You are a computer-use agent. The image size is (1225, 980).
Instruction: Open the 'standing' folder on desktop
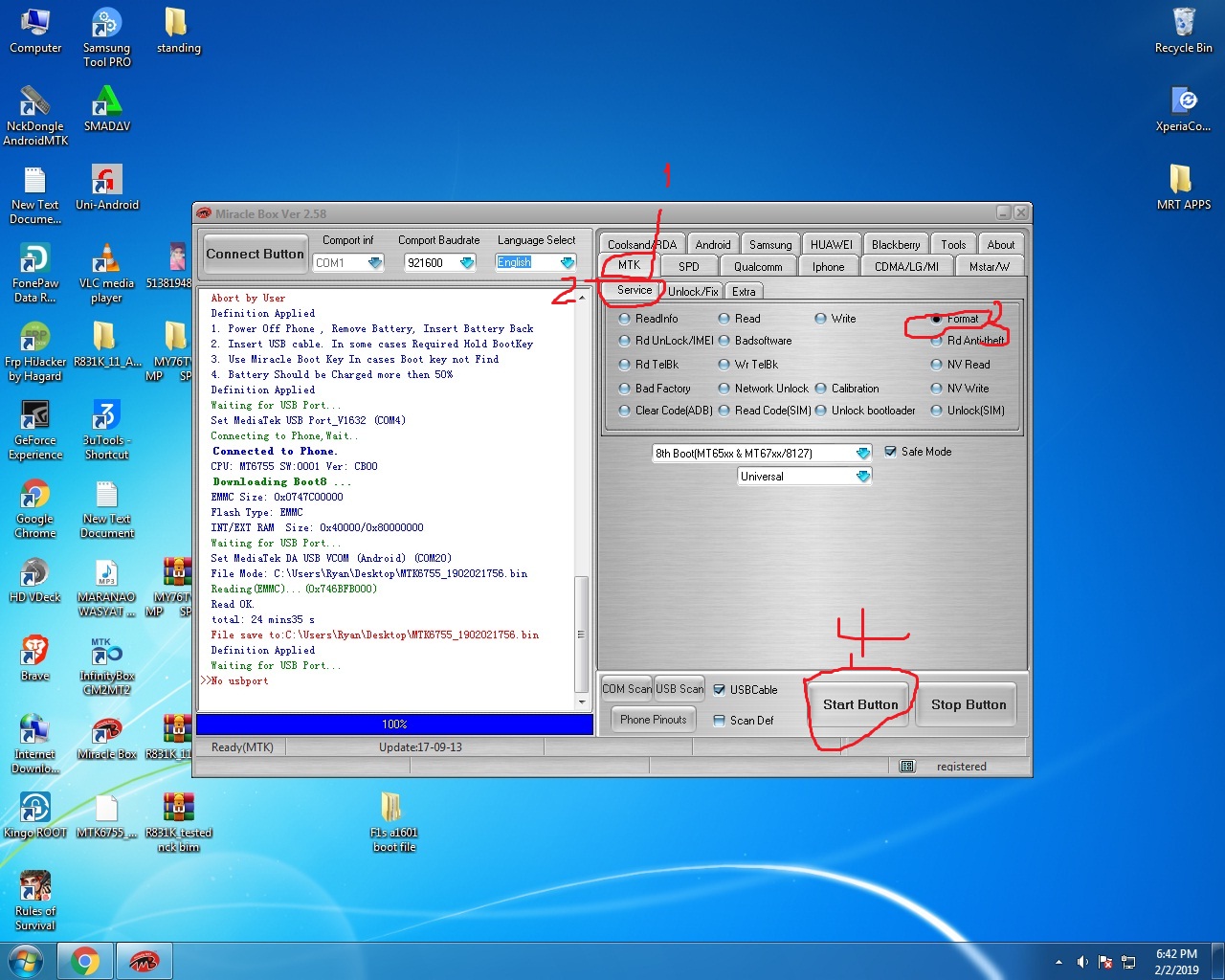(x=178, y=31)
